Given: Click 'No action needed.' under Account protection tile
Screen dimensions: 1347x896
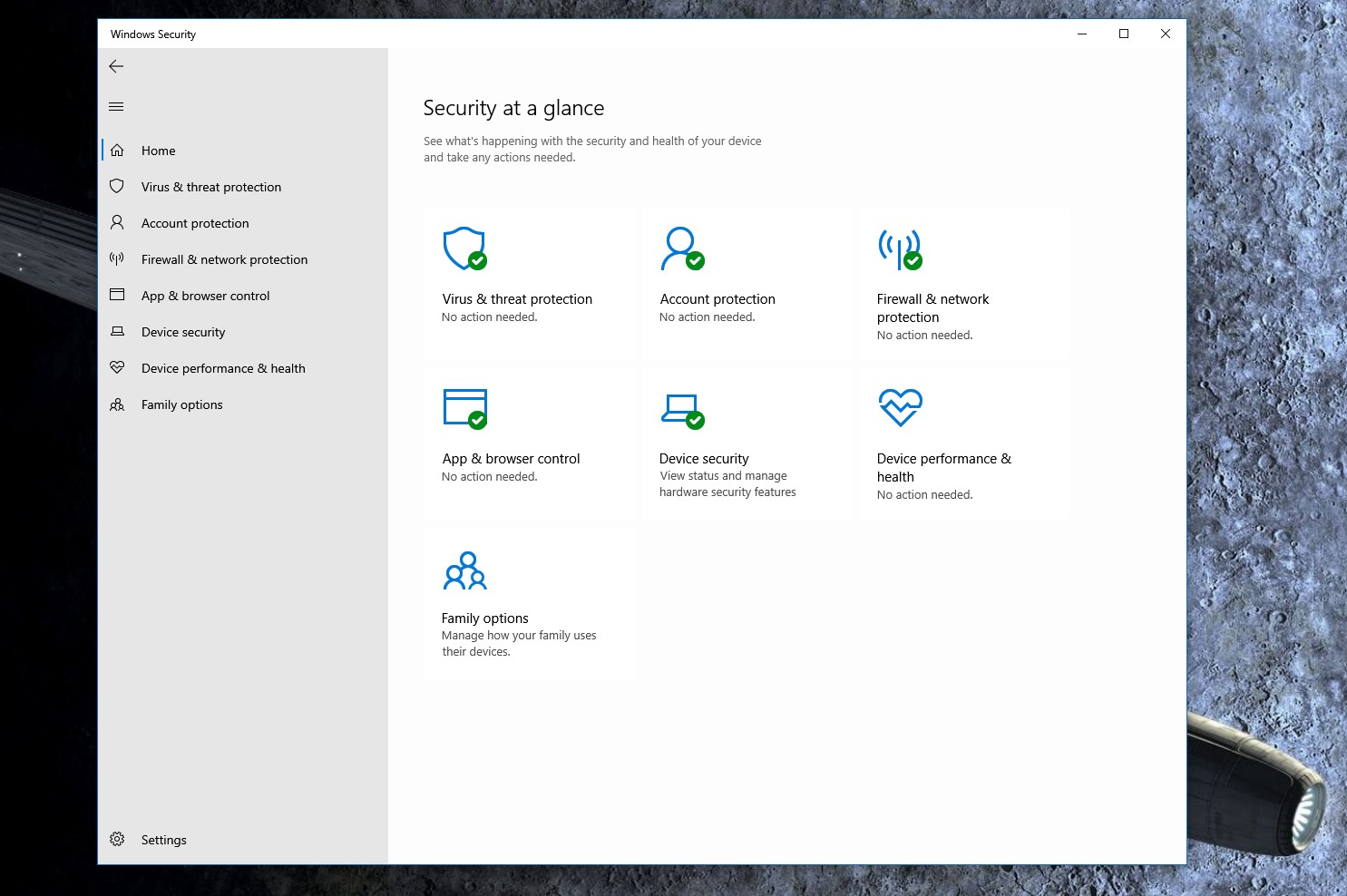Looking at the screenshot, I should click(x=707, y=317).
